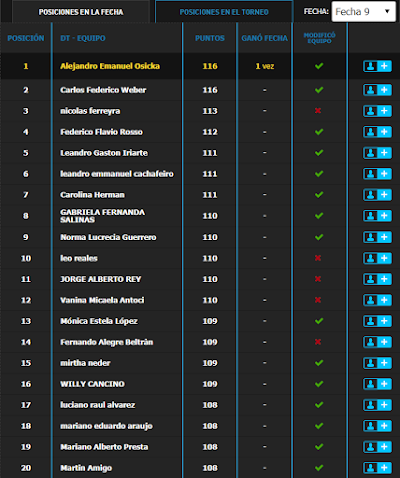Click green check in Alejandro Emanuel Osicka row
The image size is (400, 478).
tap(319, 66)
